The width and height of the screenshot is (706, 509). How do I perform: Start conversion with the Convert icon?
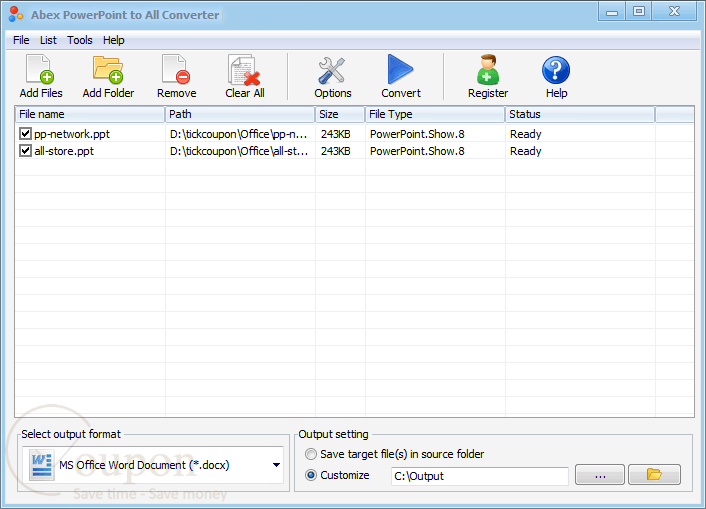point(400,69)
